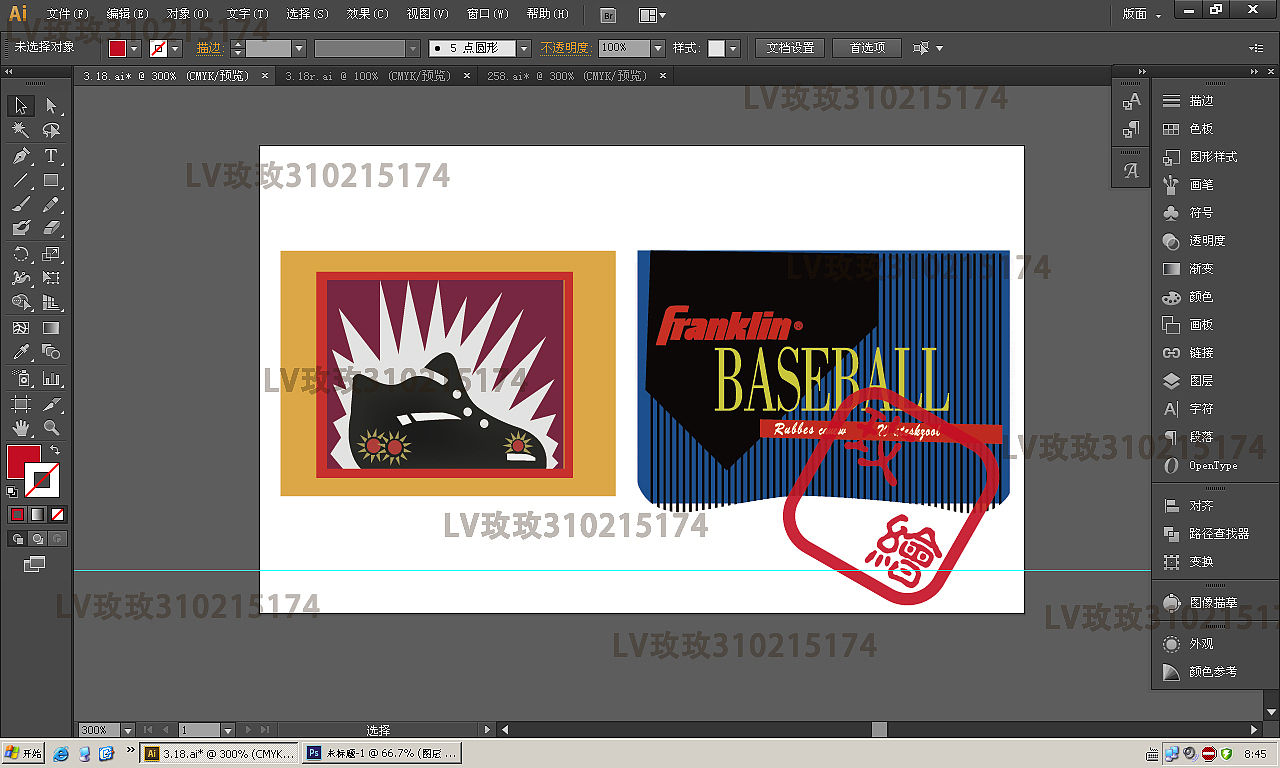This screenshot has height=768, width=1280.
Task: Toggle the 图层 (Layers) panel
Action: click(x=1200, y=381)
